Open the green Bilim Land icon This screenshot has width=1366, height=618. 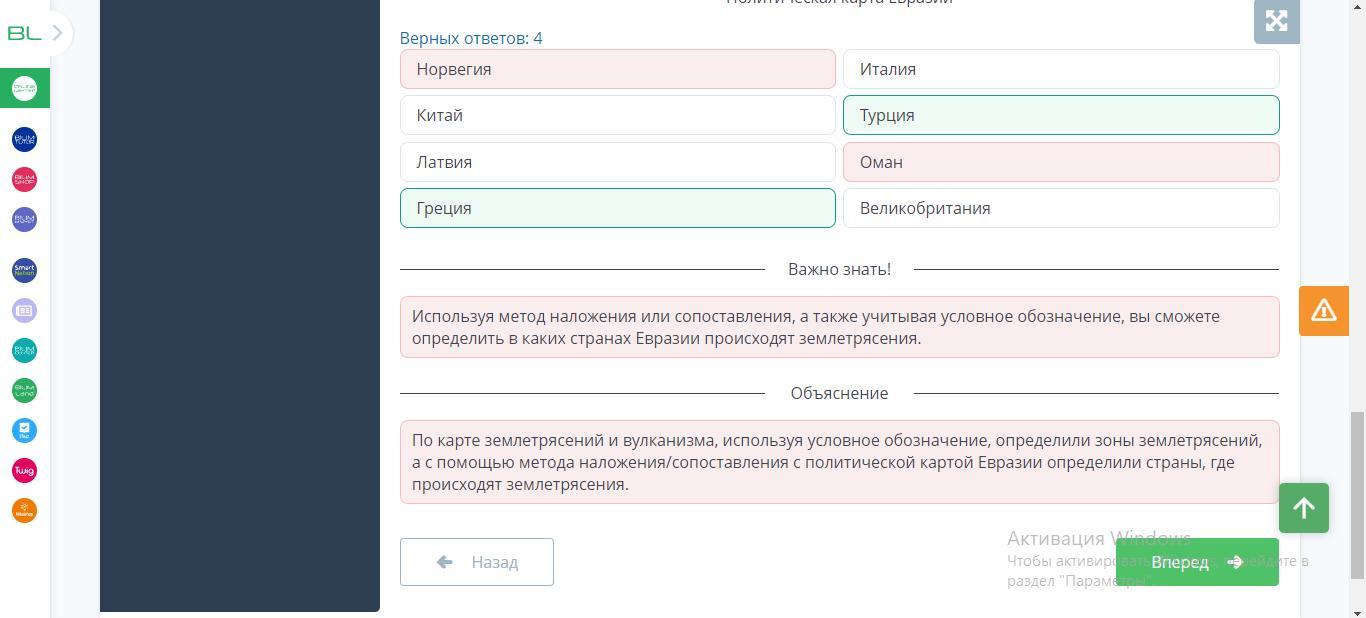24,390
